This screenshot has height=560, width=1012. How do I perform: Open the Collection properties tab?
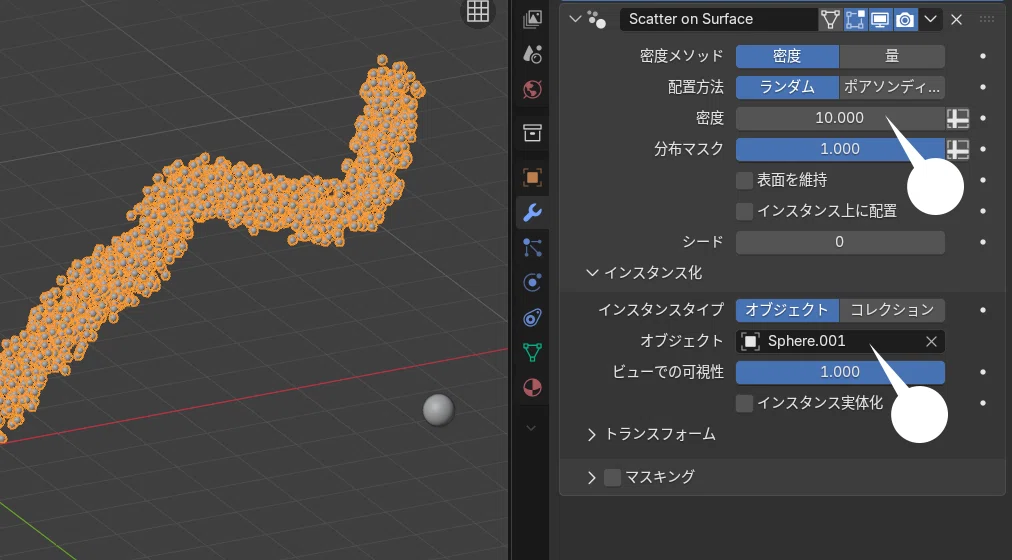[532, 133]
